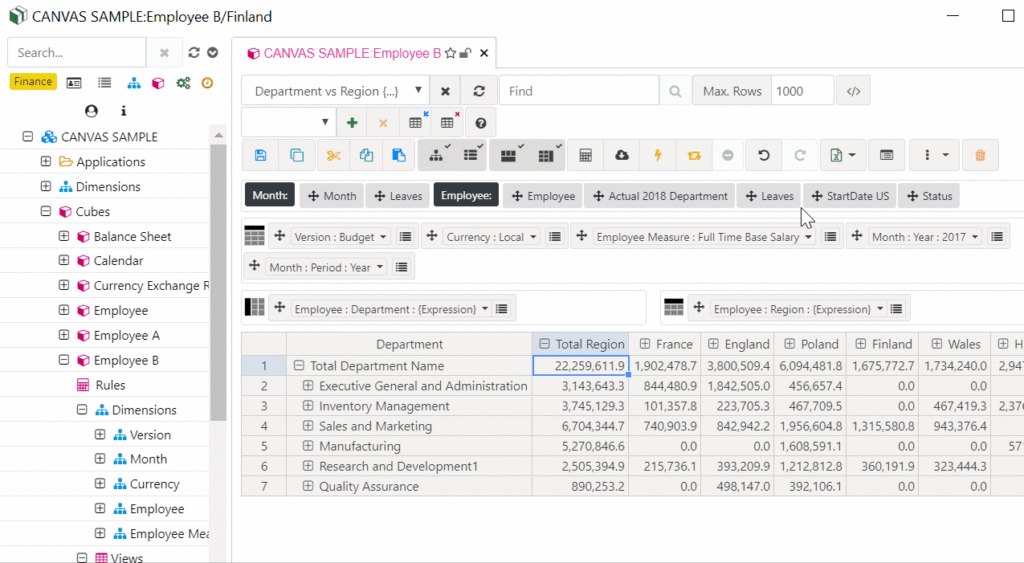This screenshot has width=1024, height=563.
Task: Select Rules under Employee B
Action: pyautogui.click(x=110, y=385)
